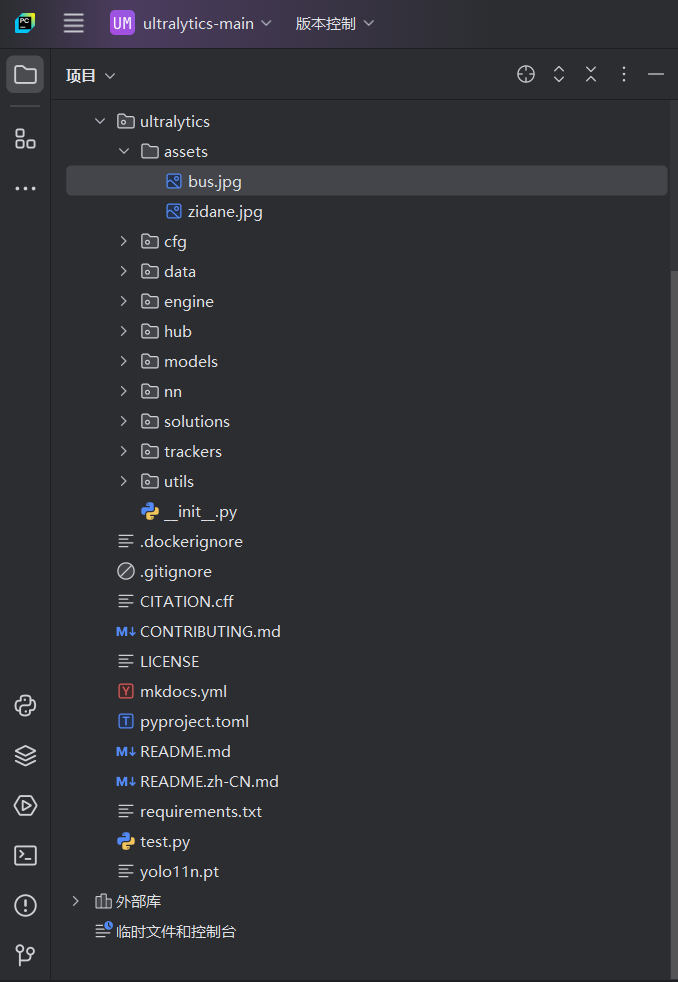Click the Select Opened File crosshair icon
The height and width of the screenshot is (982, 678).
526,75
